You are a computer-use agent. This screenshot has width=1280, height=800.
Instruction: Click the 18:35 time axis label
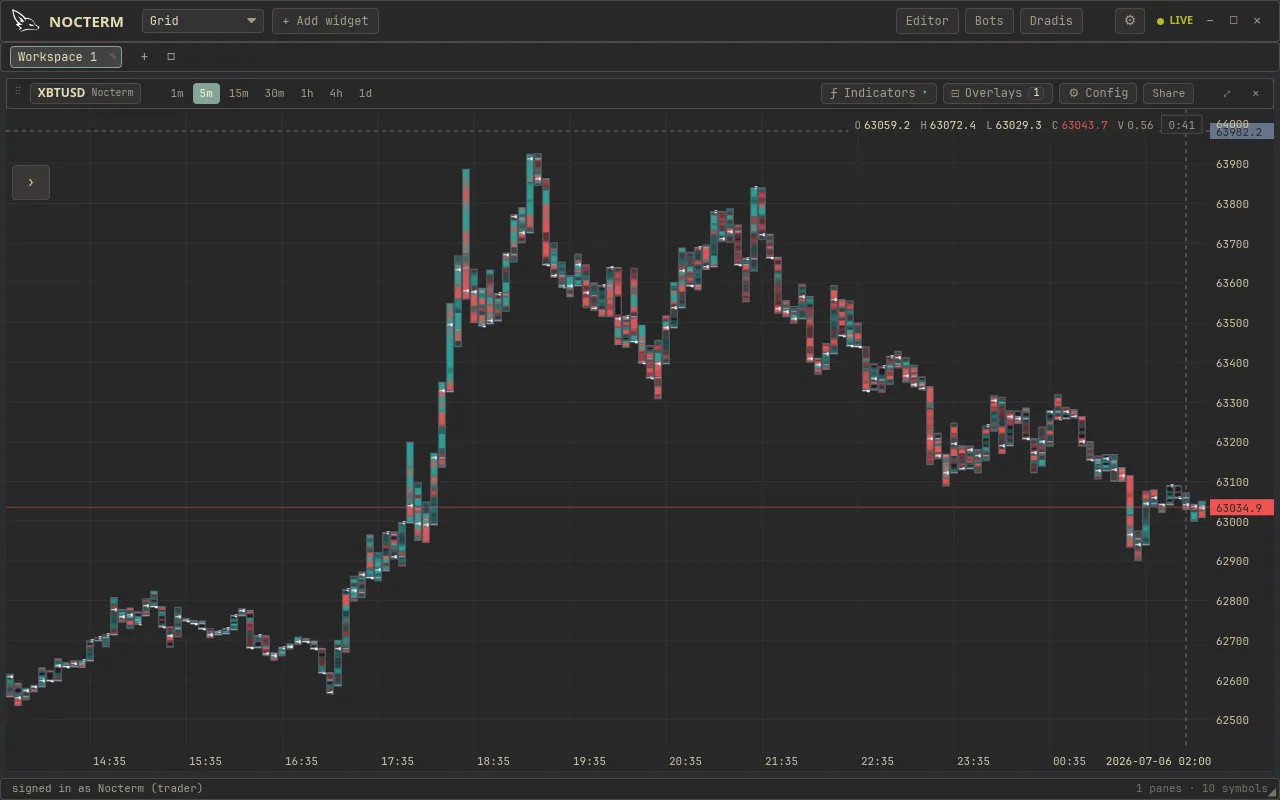click(x=493, y=761)
